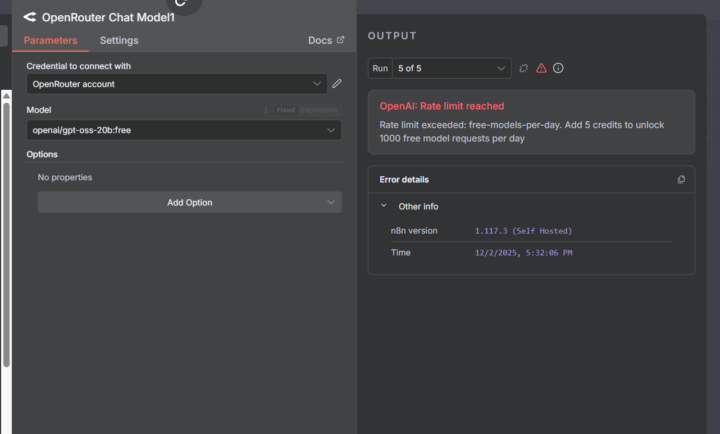This screenshot has width=720, height=434.
Task: Click the '12/2/2025, 5:32:06 PM' time value
Action: tap(523, 253)
